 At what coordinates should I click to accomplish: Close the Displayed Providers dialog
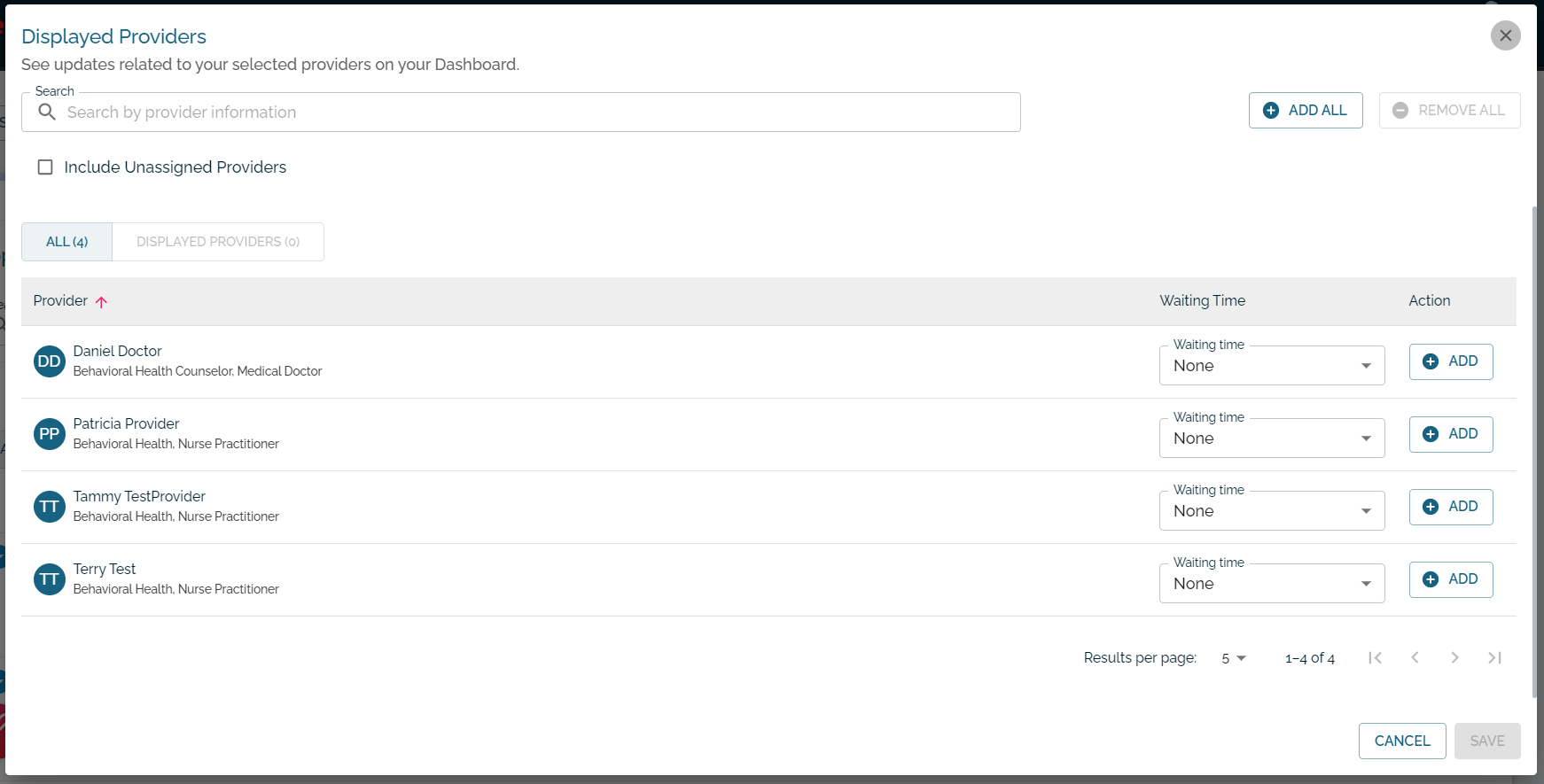tap(1505, 35)
